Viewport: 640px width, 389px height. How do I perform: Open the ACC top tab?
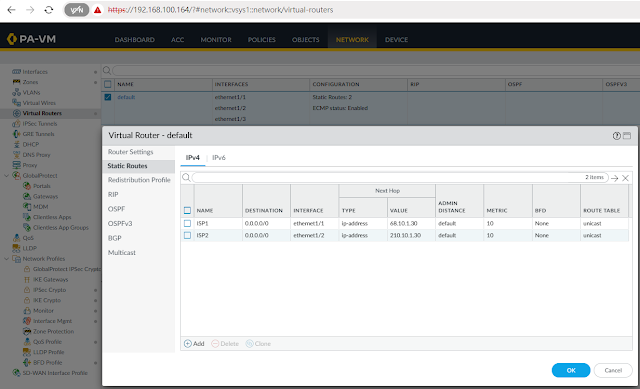point(178,40)
